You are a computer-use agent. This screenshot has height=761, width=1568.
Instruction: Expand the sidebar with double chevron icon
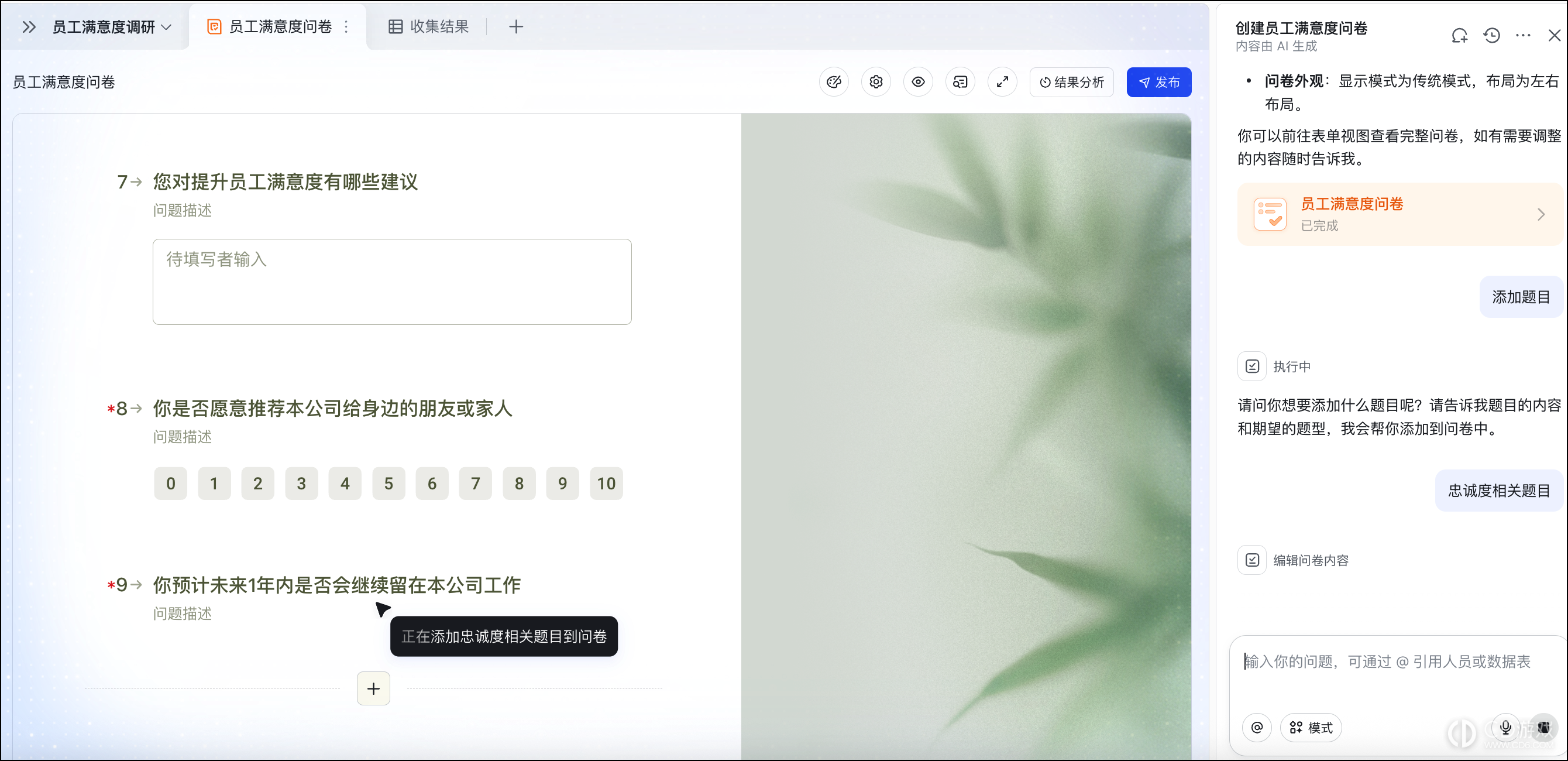click(x=29, y=27)
